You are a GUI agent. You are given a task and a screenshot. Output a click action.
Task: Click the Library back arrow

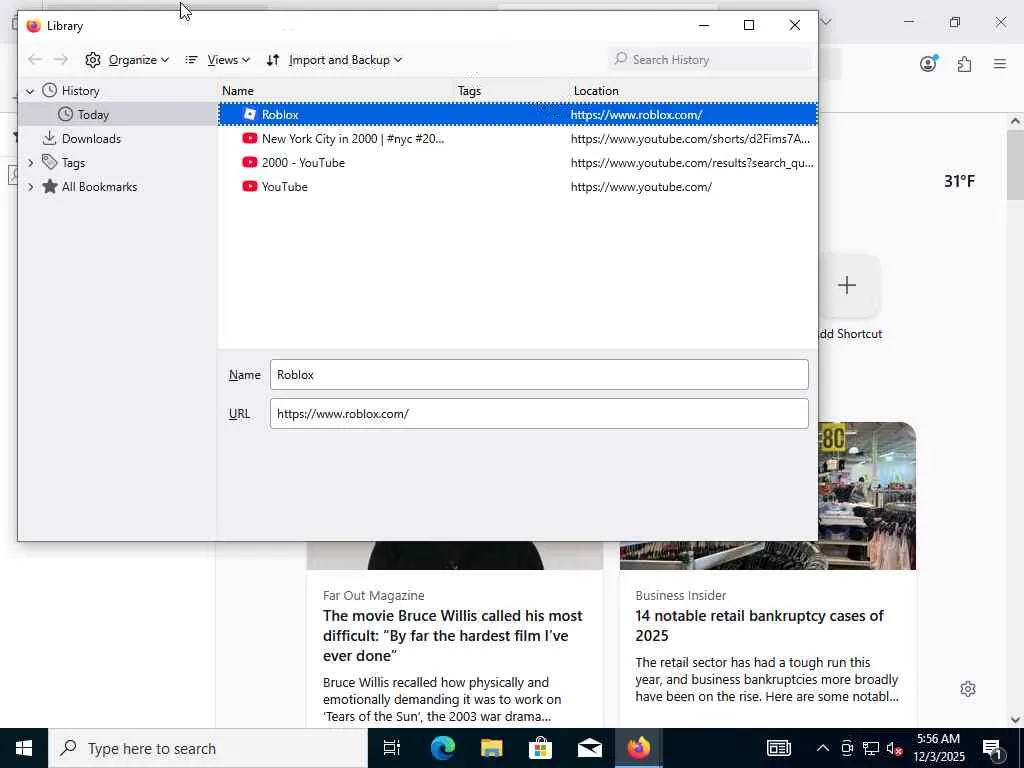[35, 60]
